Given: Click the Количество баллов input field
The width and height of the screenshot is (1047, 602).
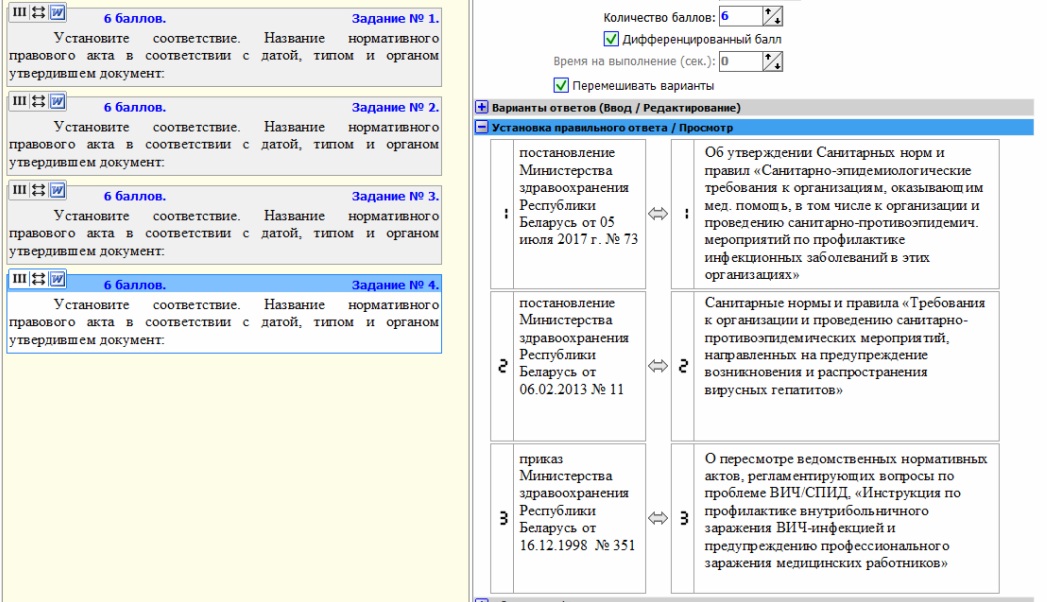Looking at the screenshot, I should (741, 16).
